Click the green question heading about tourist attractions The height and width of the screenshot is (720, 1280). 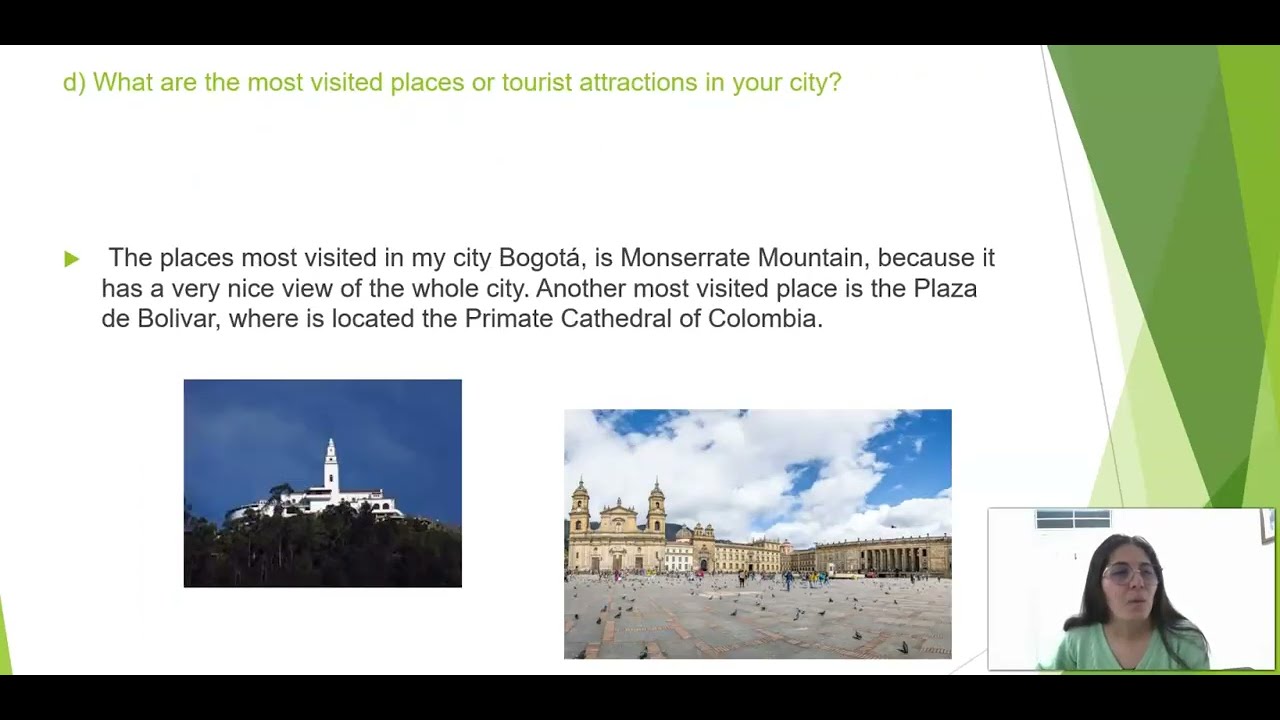tap(452, 82)
